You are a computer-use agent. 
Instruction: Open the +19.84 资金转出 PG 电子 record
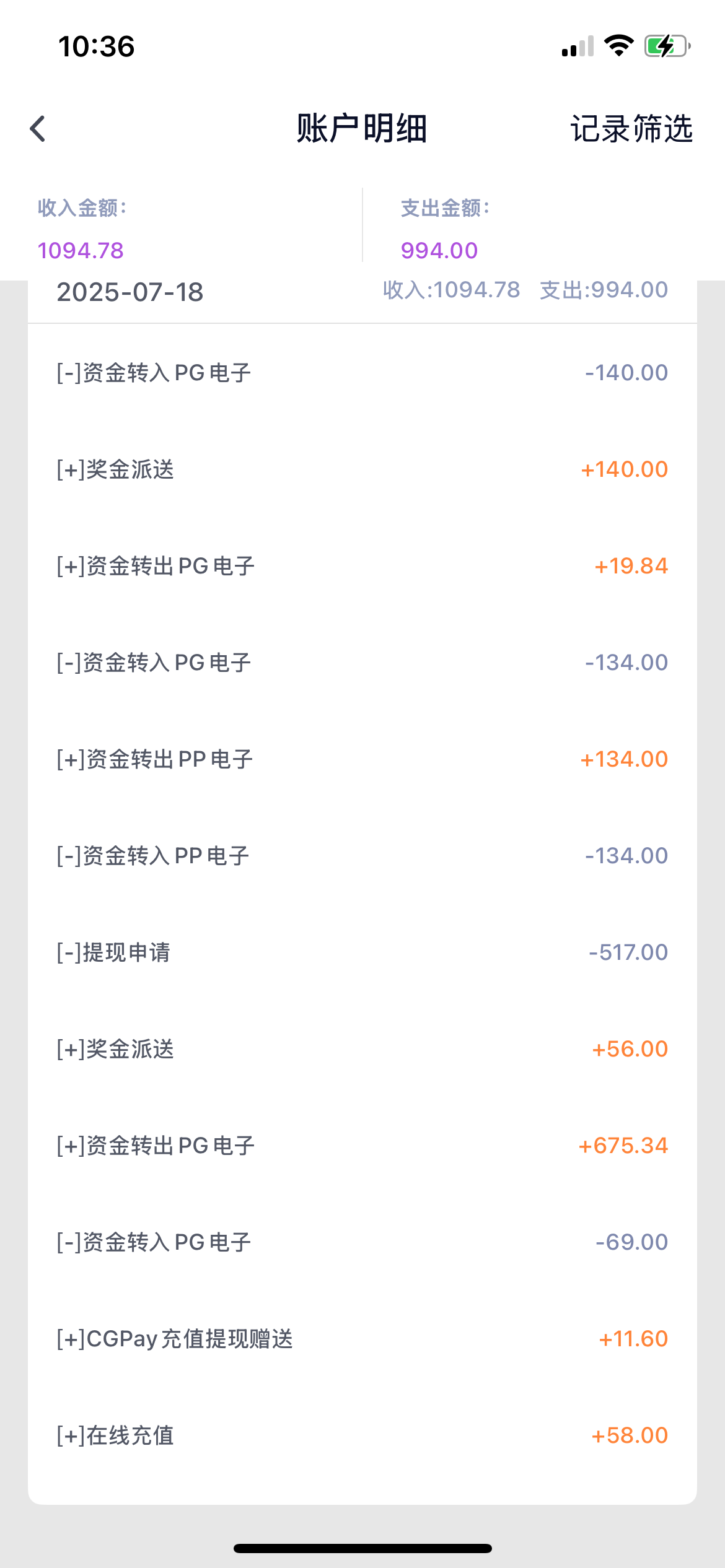click(362, 566)
